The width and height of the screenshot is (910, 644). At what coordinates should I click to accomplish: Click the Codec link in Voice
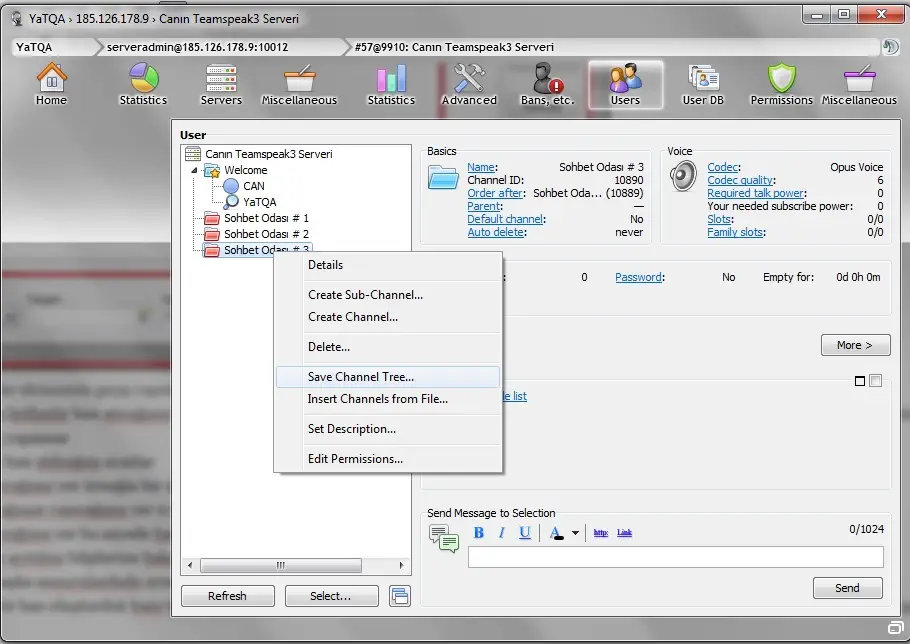point(723,168)
